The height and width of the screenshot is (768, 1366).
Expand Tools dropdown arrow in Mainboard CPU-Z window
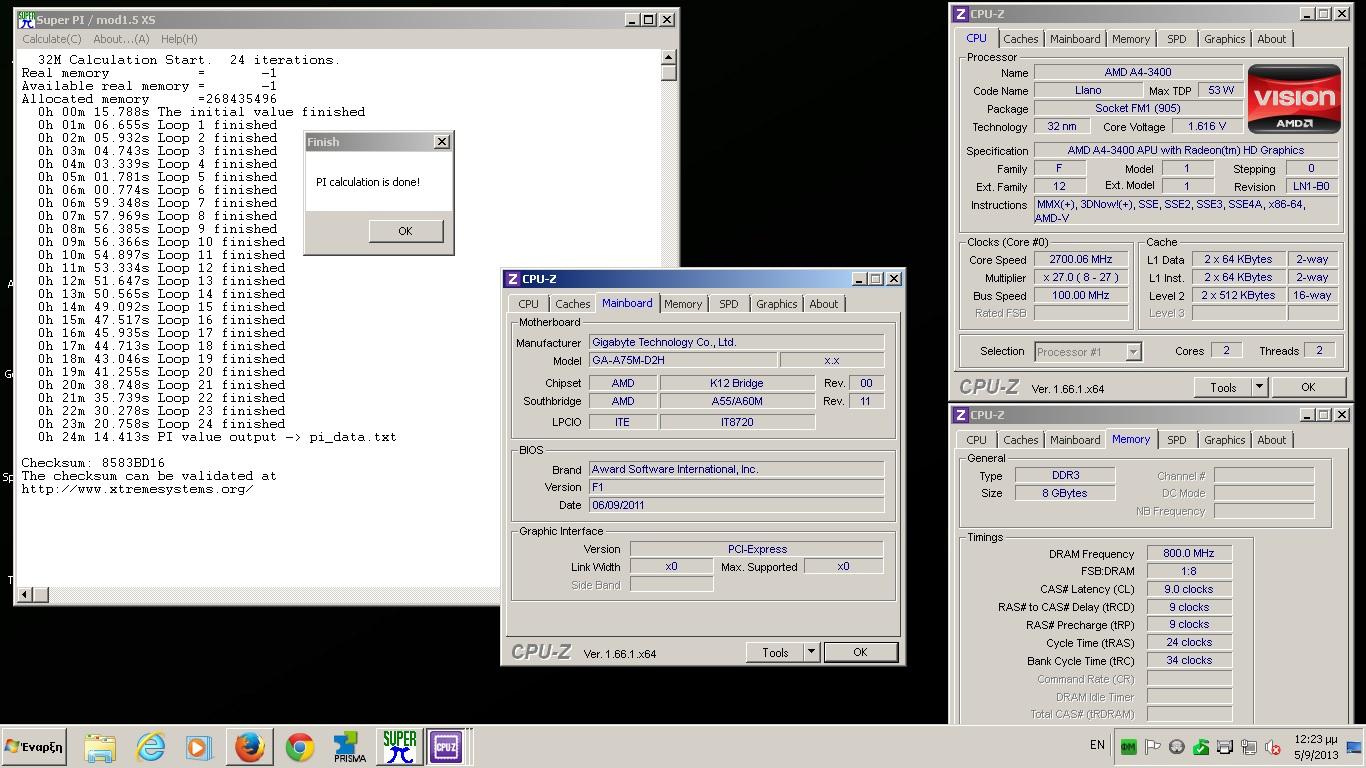811,652
